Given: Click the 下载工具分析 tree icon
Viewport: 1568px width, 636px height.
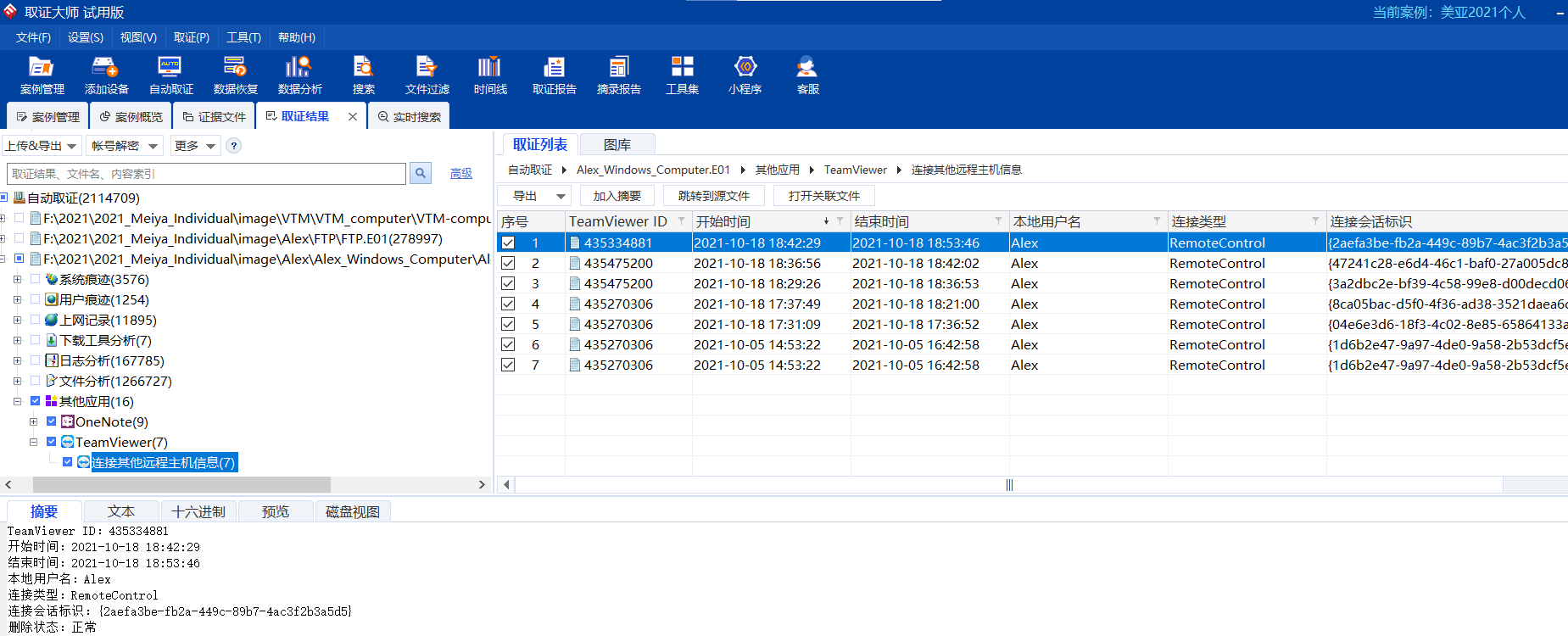Looking at the screenshot, I should pos(52,340).
